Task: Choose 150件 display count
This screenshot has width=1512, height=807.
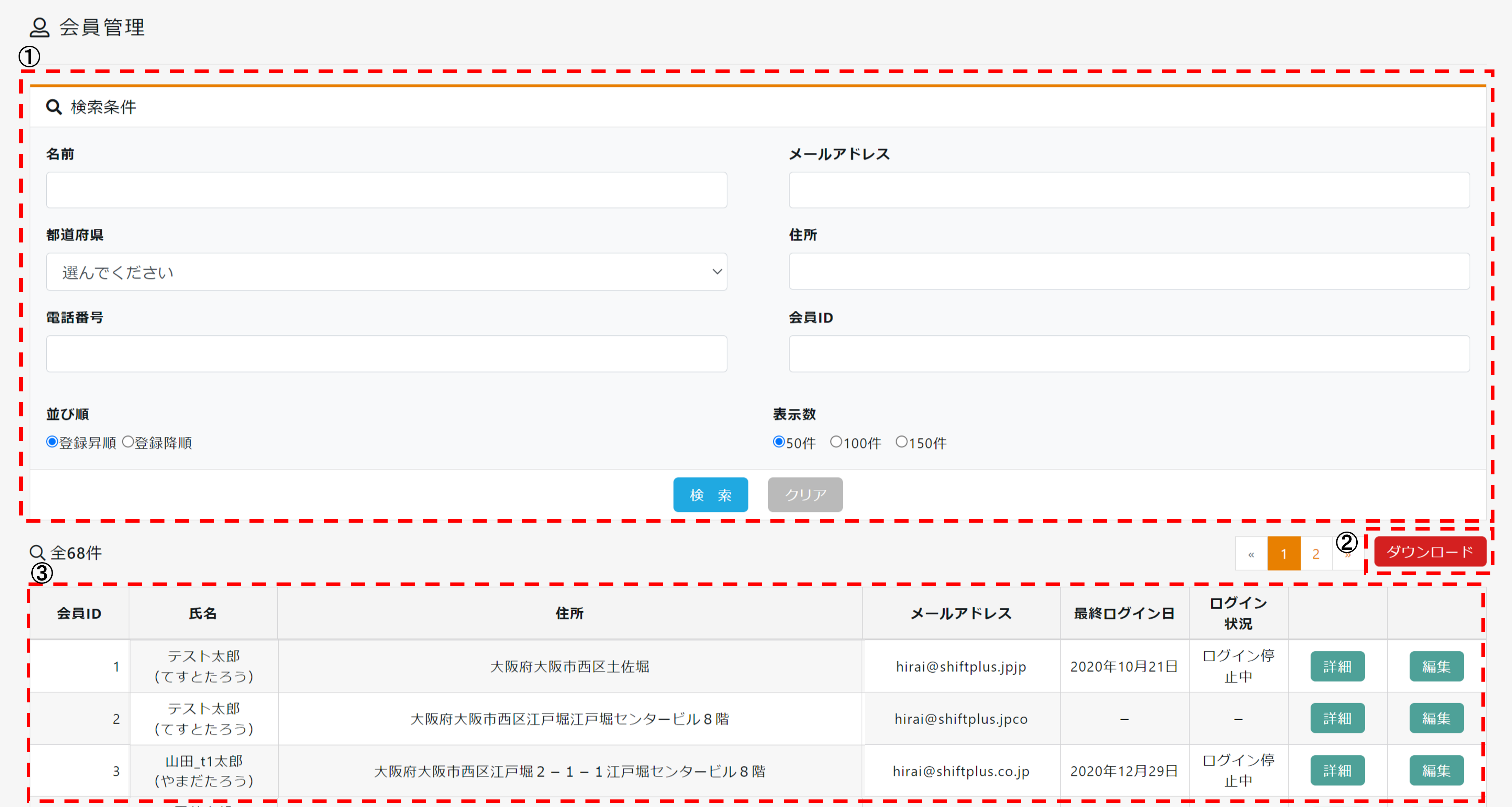Action: 901,442
